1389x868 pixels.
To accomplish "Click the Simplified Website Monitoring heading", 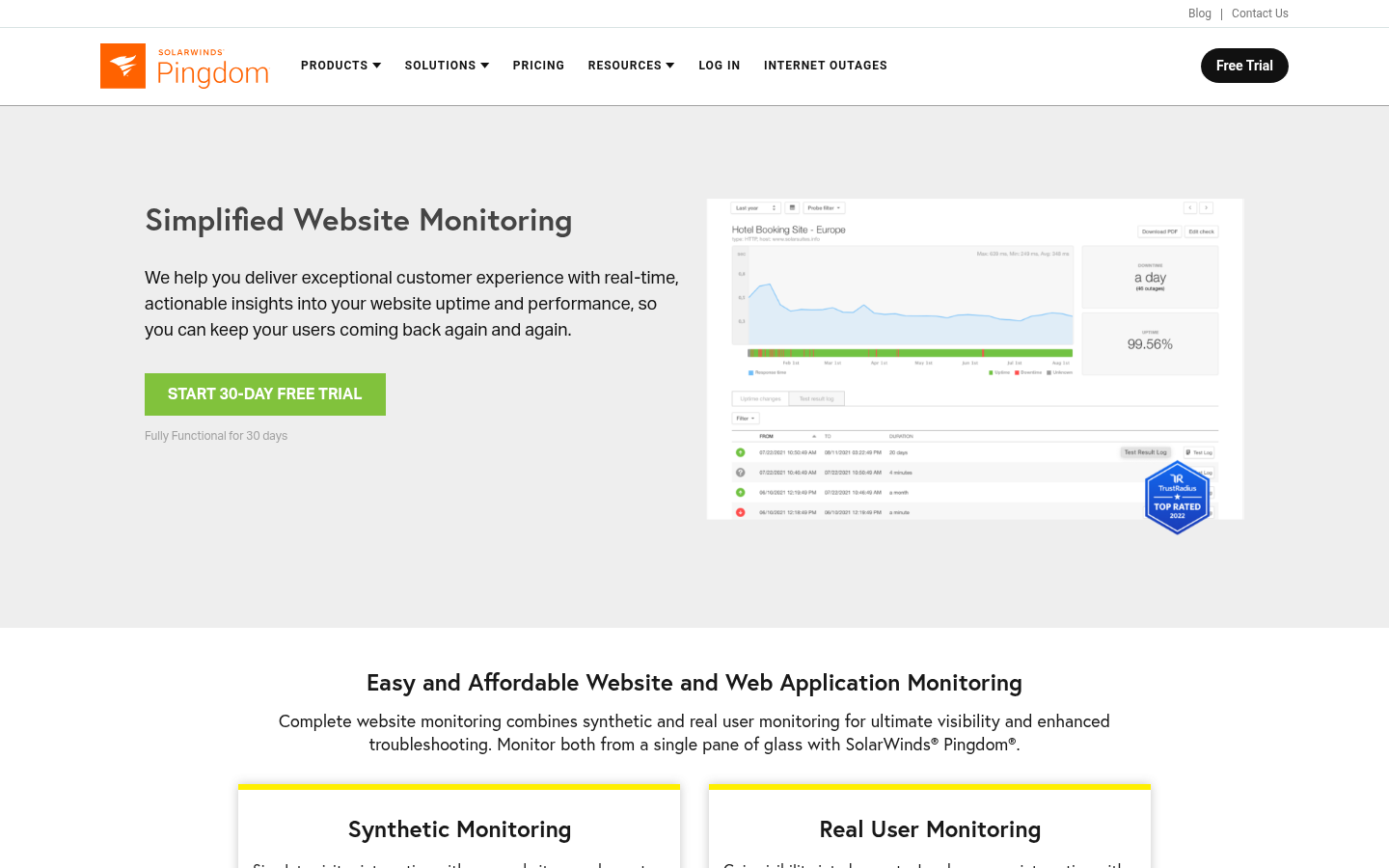I will tap(359, 221).
